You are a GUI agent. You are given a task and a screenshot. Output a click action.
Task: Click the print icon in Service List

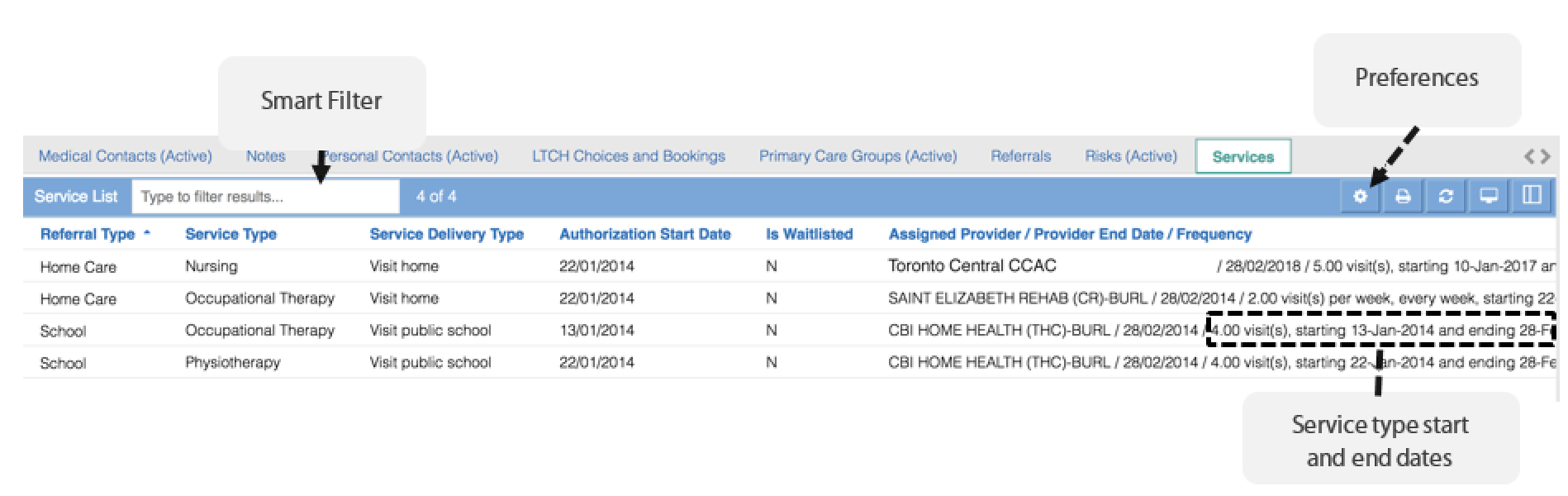click(x=1403, y=197)
